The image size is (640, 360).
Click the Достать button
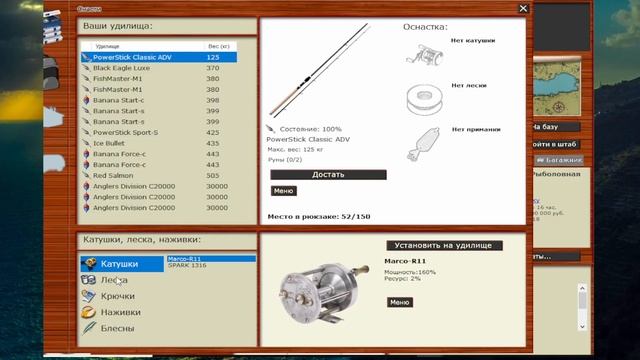pos(328,175)
